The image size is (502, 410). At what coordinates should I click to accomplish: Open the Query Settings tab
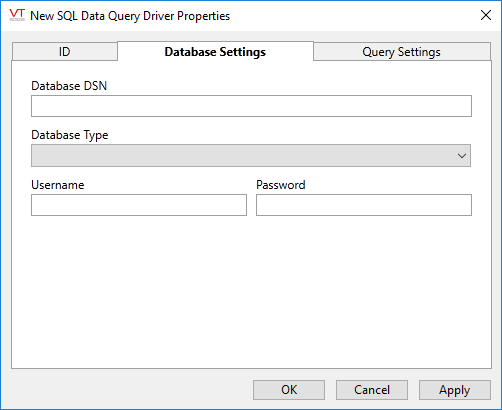coord(402,52)
